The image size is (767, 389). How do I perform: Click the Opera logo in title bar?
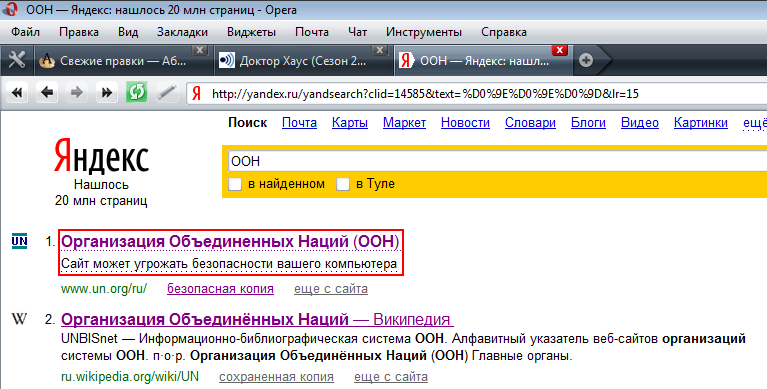(10, 9)
